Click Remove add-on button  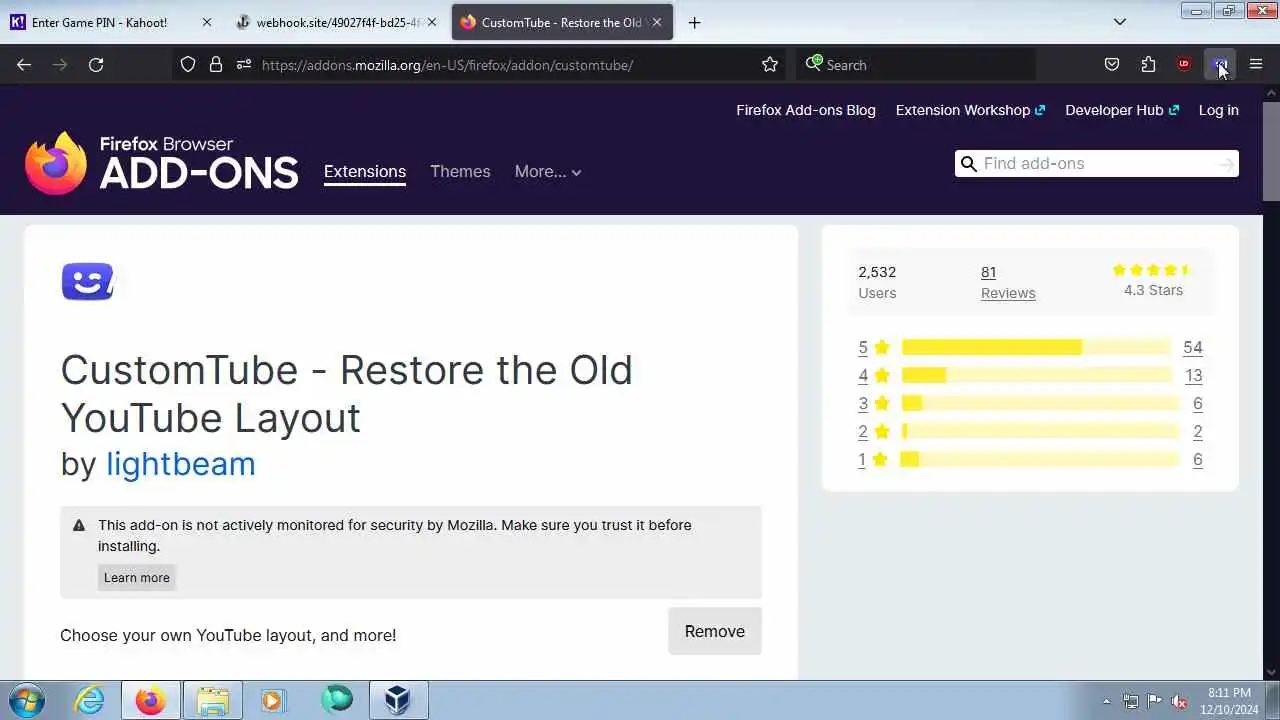[715, 631]
